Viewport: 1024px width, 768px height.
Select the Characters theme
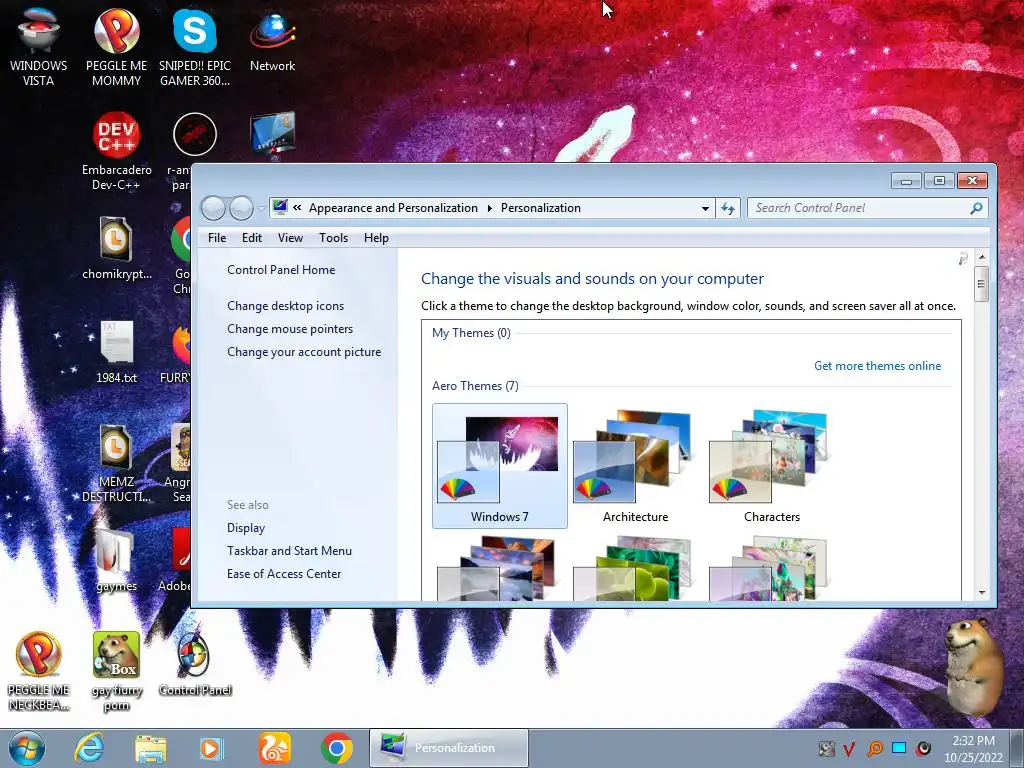(771, 466)
